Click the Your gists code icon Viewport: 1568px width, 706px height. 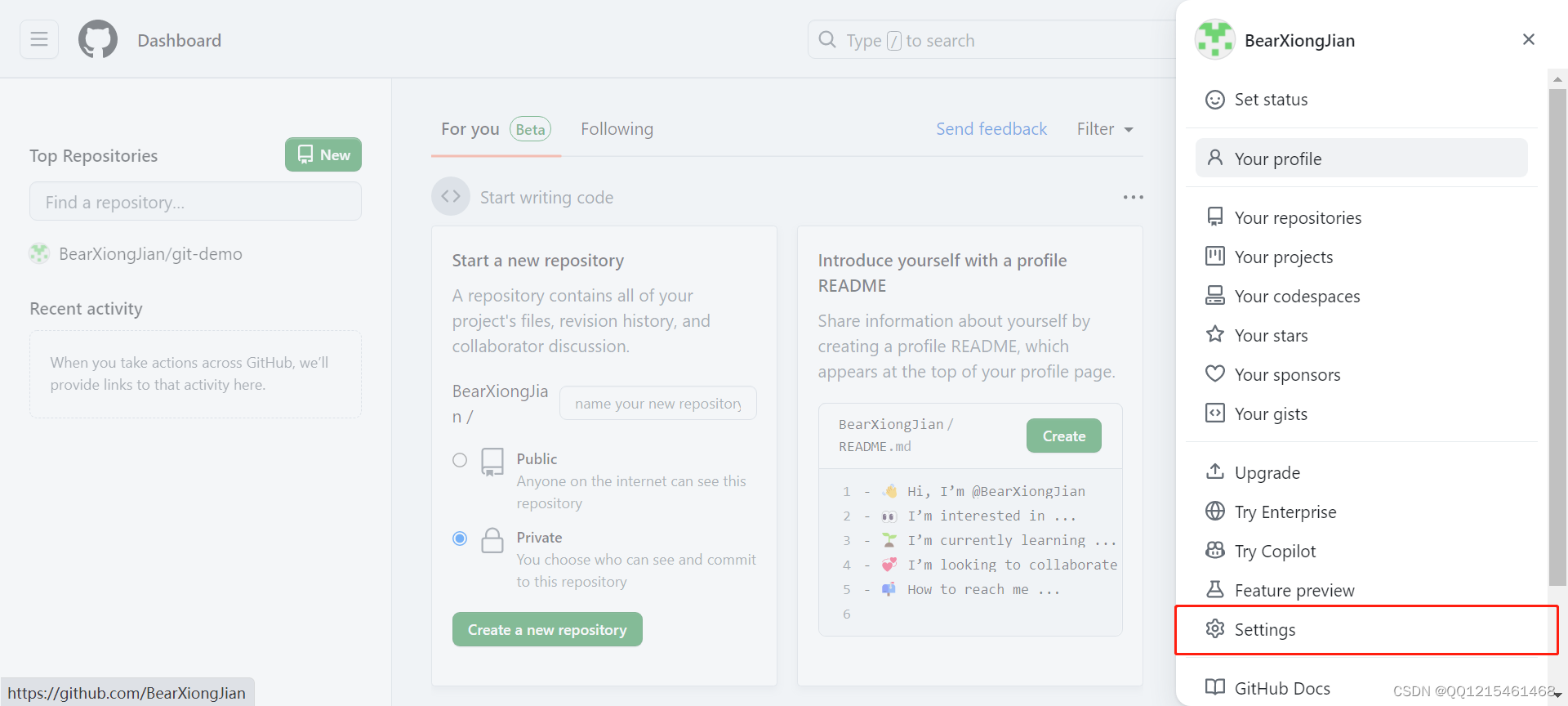tap(1215, 413)
